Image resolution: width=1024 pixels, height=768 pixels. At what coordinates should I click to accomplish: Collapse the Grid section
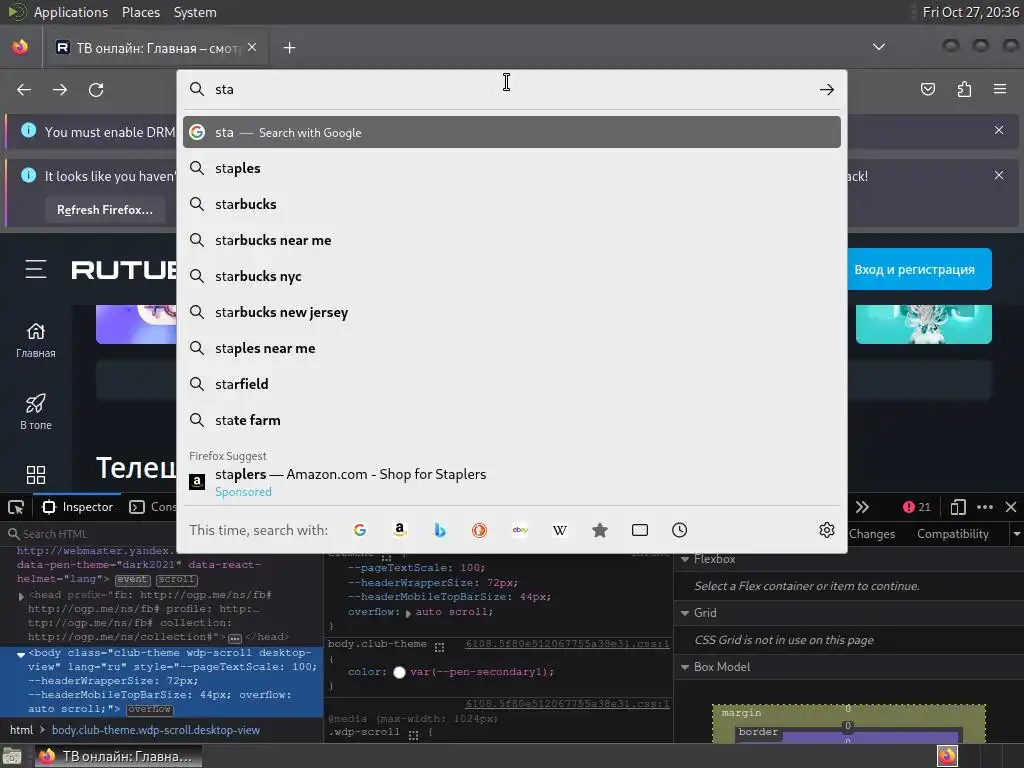(685, 613)
